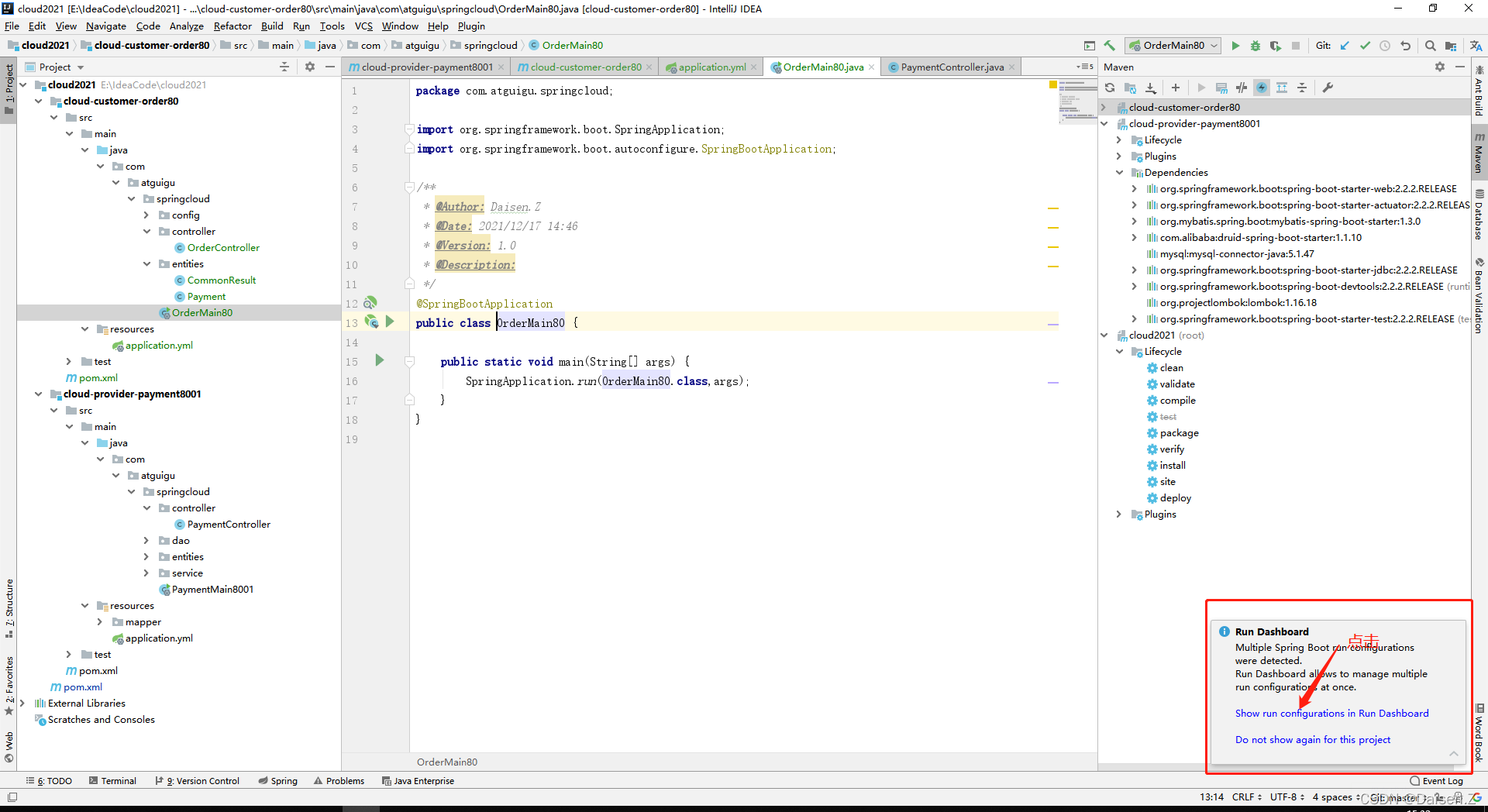
Task: Expand the dao folder under payment8001
Action: click(146, 540)
